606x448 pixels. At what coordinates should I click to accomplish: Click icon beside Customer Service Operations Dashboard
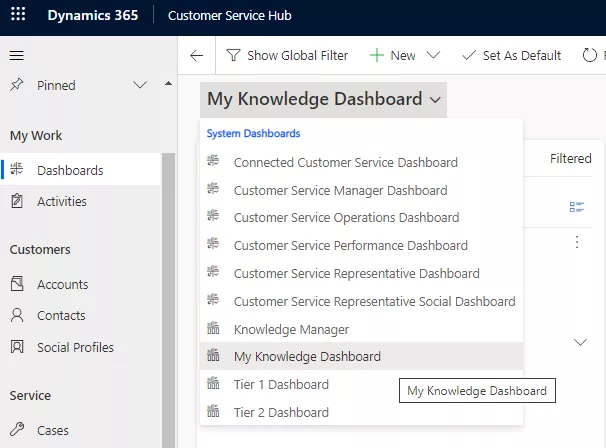click(x=213, y=215)
